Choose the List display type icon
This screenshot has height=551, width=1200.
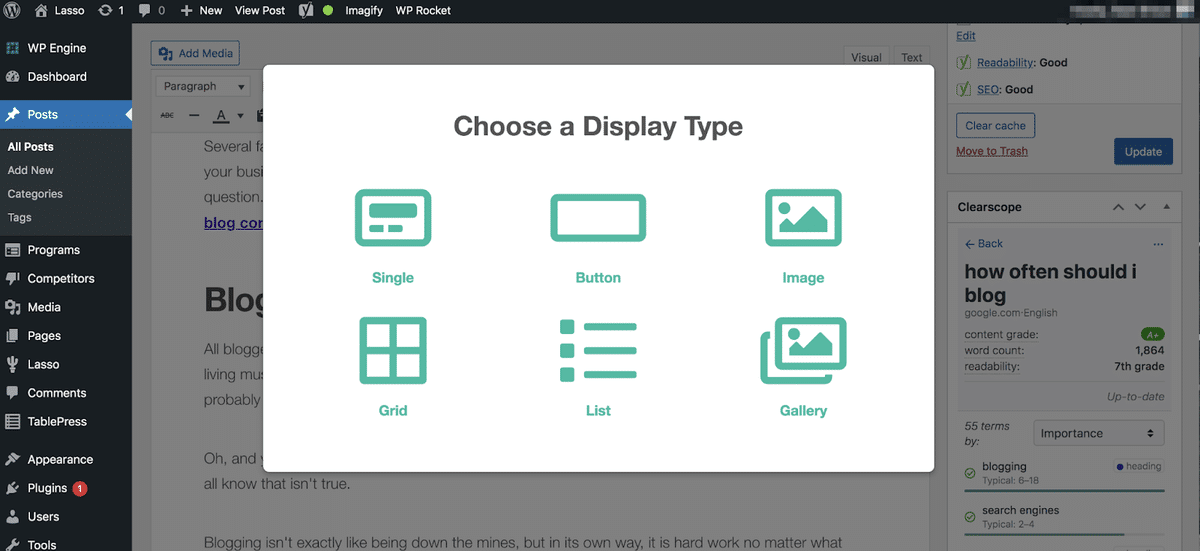point(598,350)
